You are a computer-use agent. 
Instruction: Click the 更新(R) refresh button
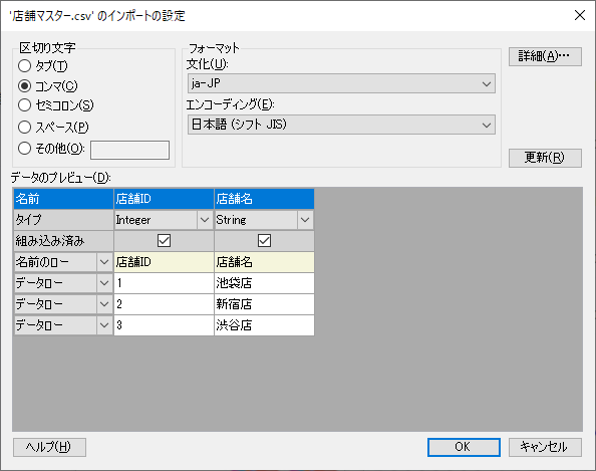click(x=545, y=158)
